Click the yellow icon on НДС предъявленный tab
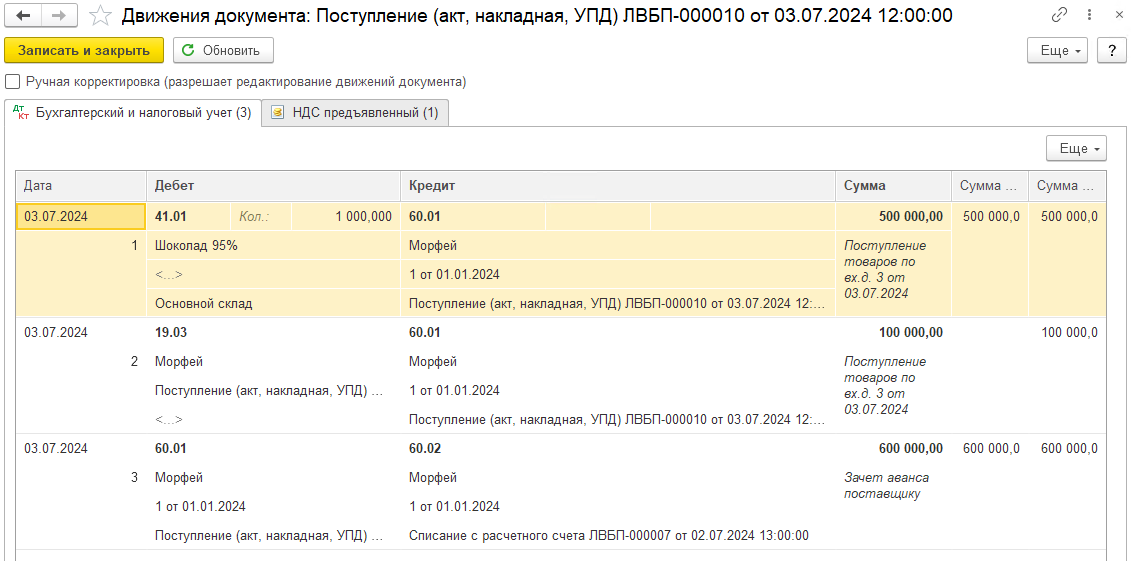The width and height of the screenshot is (1131, 561). pyautogui.click(x=278, y=113)
